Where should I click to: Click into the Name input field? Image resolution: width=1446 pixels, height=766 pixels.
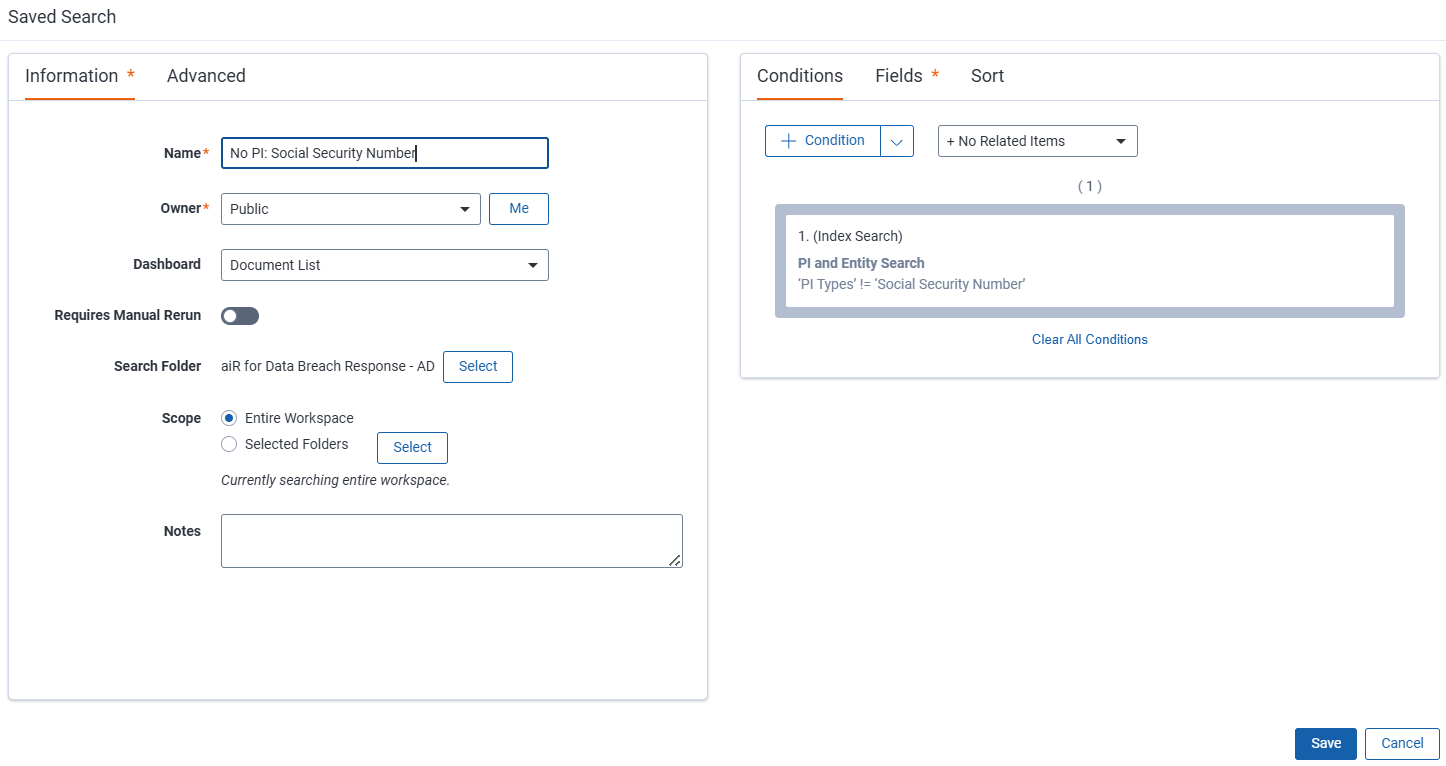pyautogui.click(x=384, y=153)
